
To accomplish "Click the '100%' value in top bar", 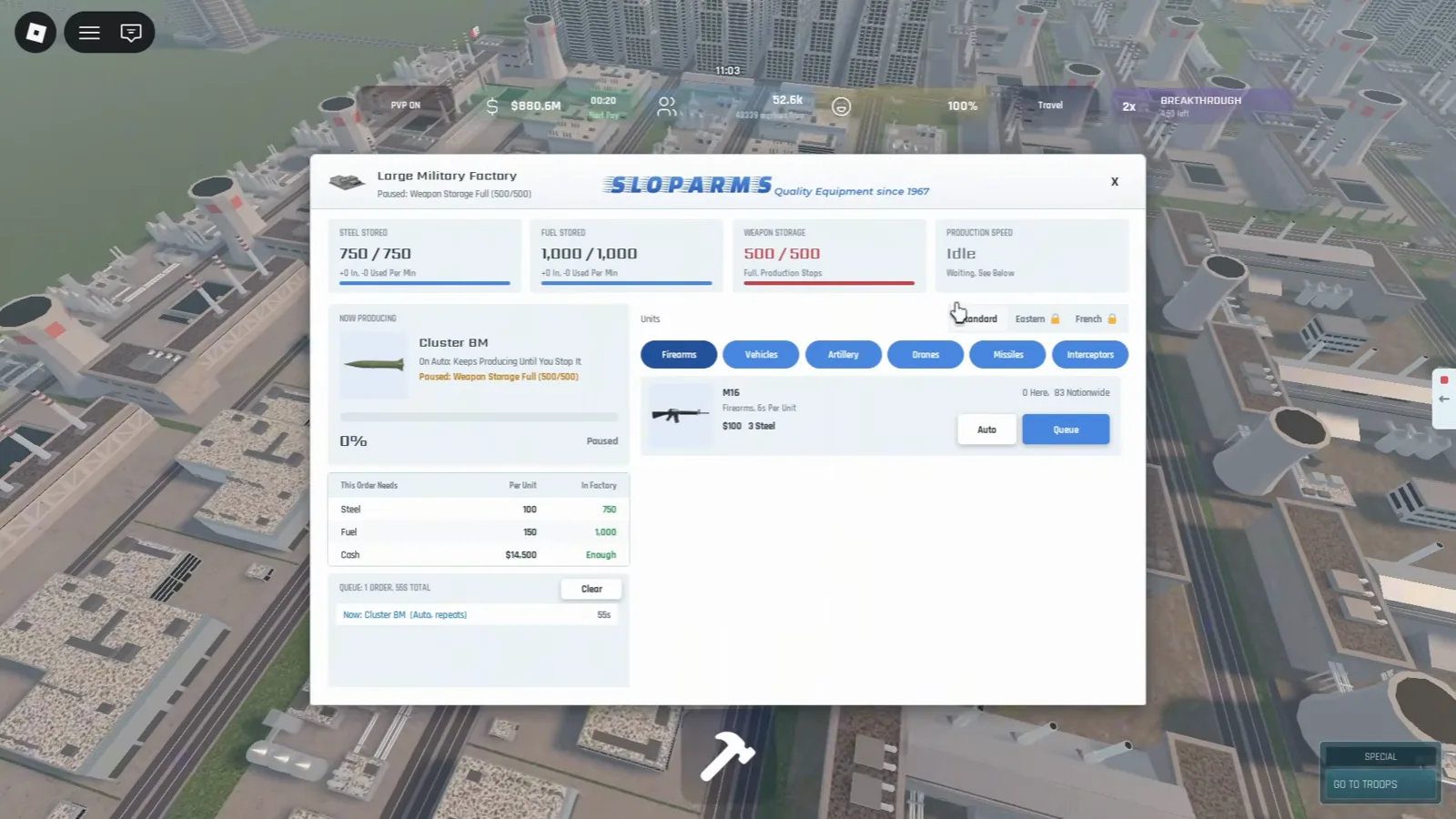I will point(963,106).
